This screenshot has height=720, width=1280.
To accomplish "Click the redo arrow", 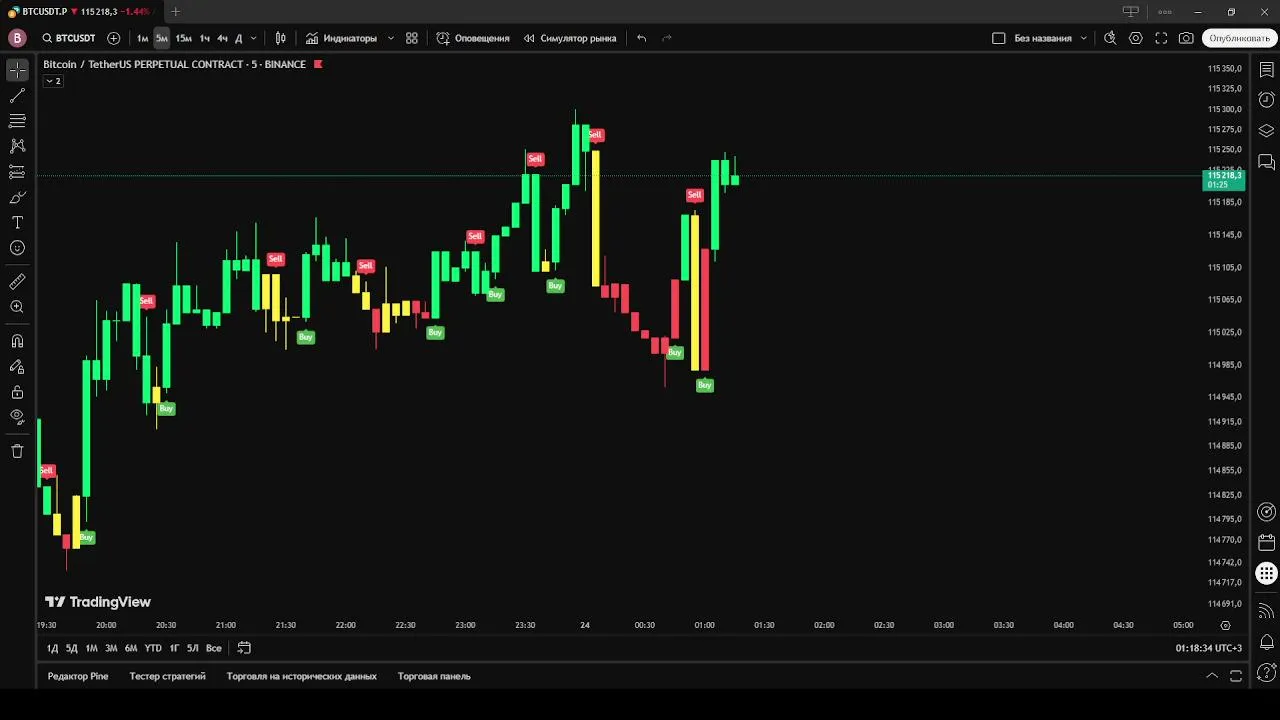I will (667, 38).
